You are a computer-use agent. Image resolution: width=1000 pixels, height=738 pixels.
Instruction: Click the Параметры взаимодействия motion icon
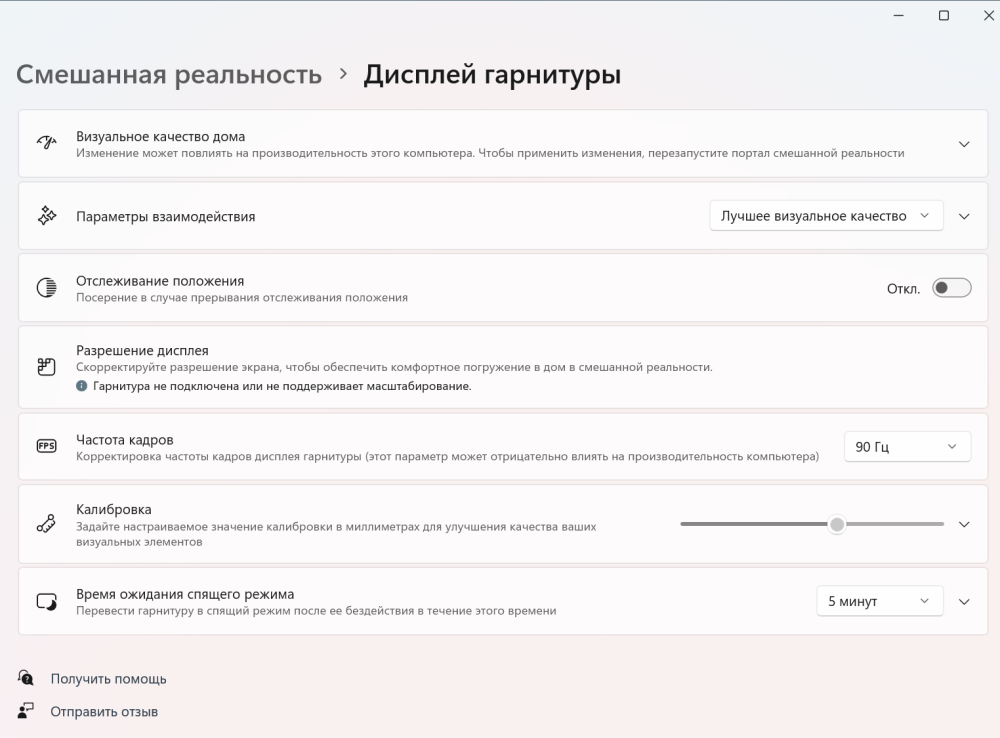pyautogui.click(x=46, y=215)
